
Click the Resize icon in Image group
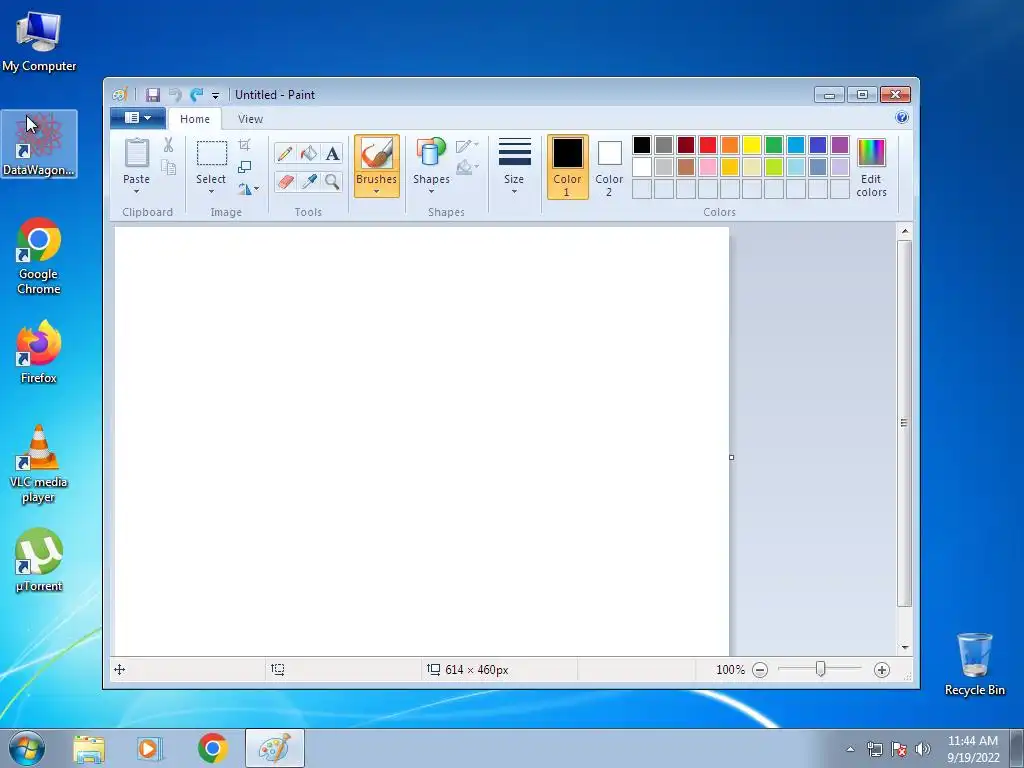click(244, 167)
